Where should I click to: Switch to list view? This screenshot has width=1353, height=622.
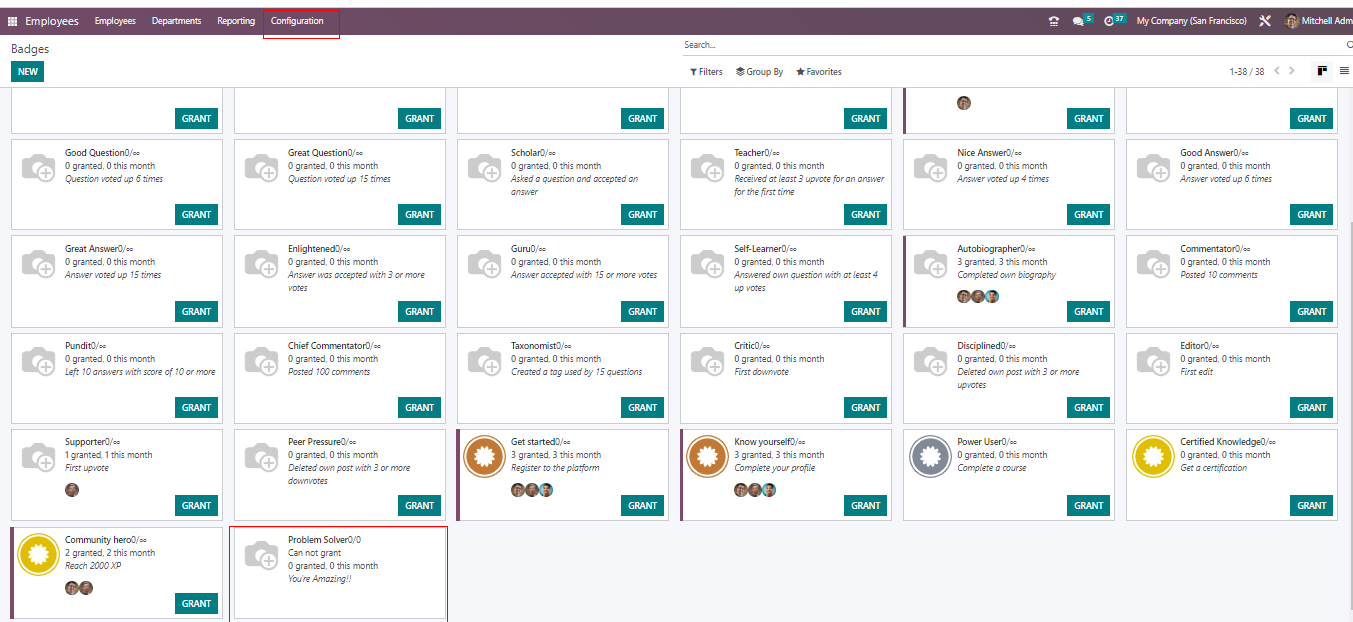point(1344,71)
